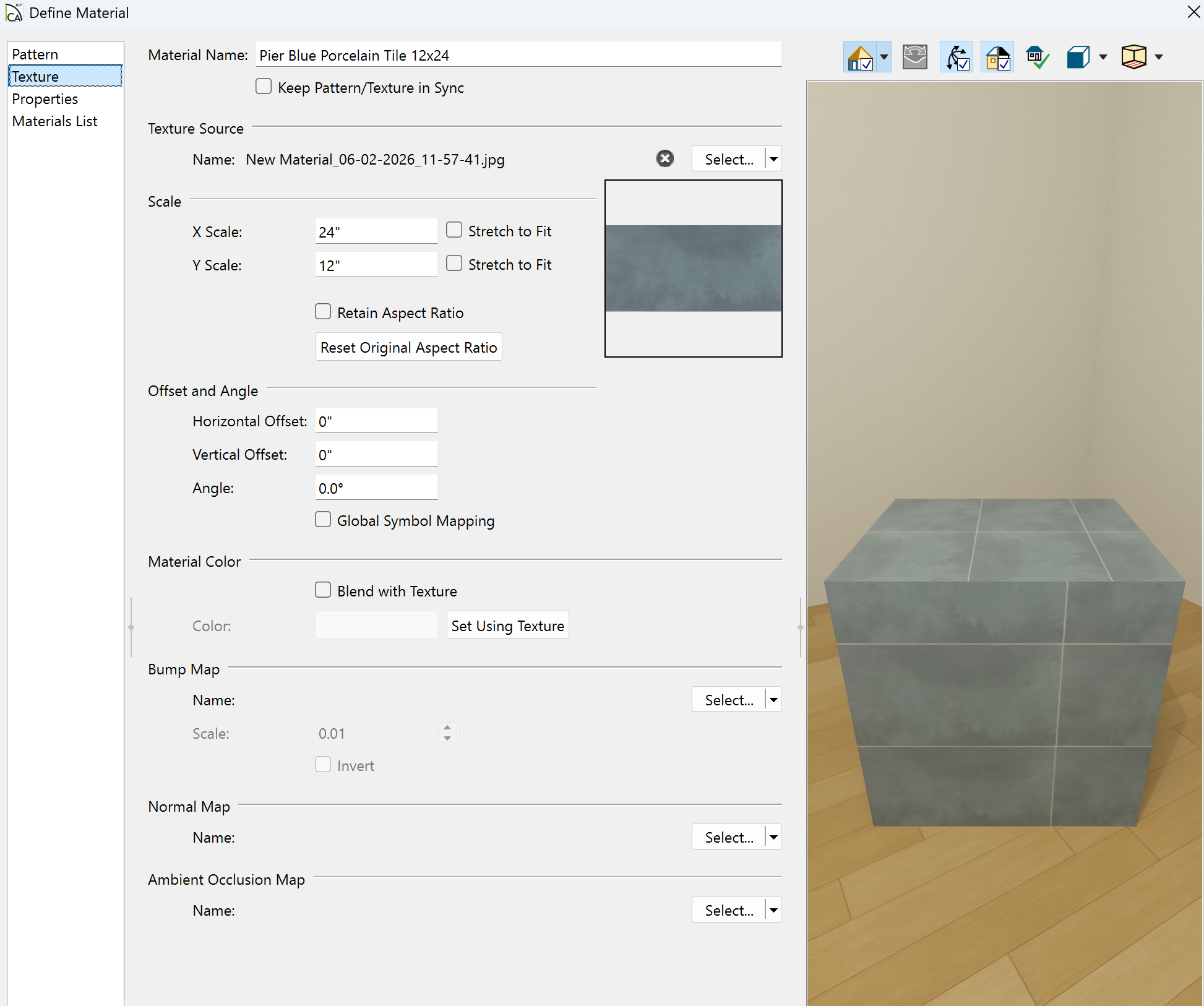Screen dimensions: 1204x1006
Task: Click the house with green checkmark icon
Action: 1037,58
